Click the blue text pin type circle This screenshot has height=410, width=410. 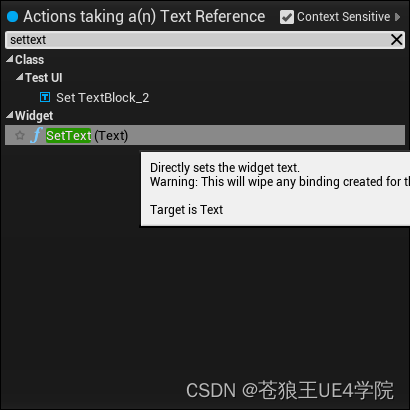[12, 16]
